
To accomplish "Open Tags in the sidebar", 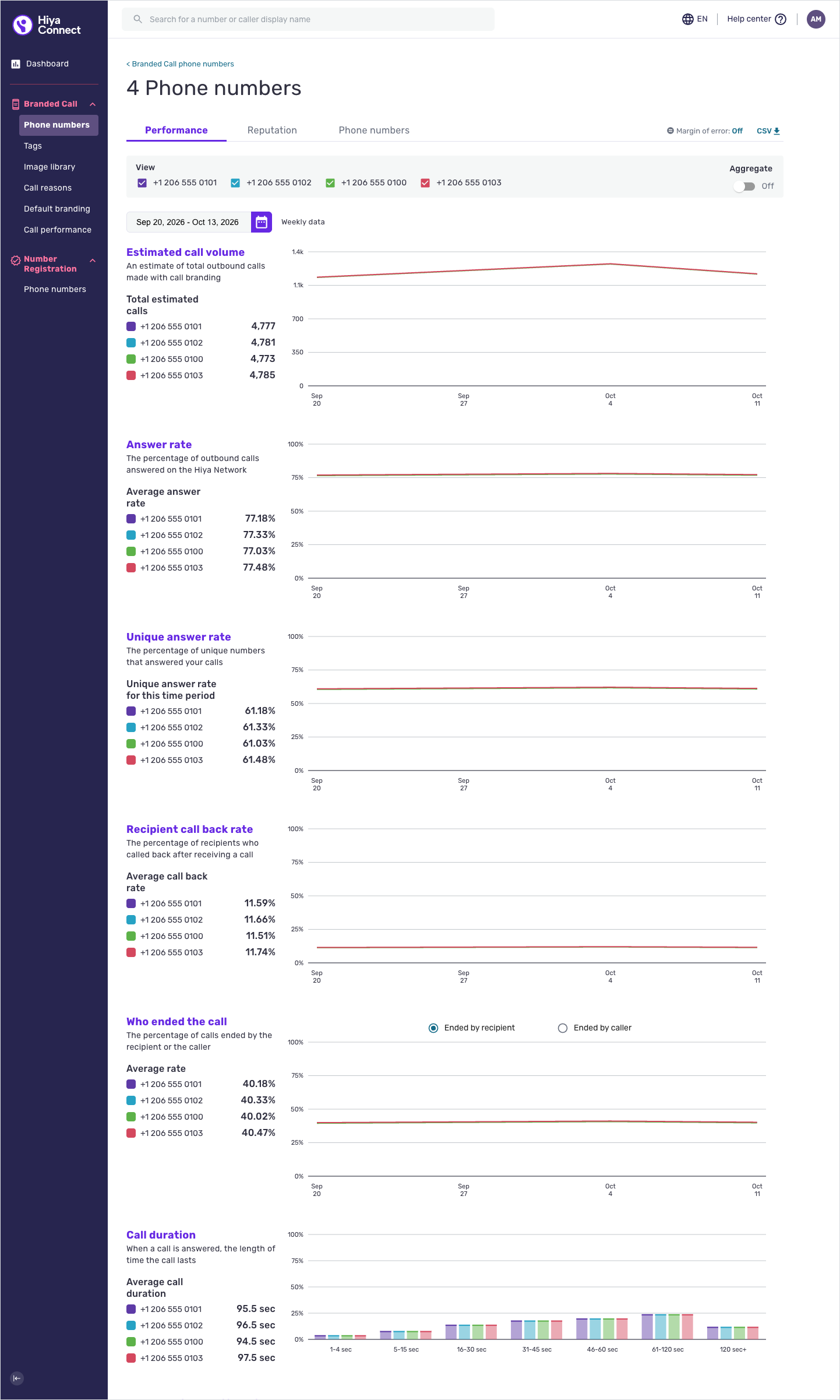I will click(x=33, y=146).
